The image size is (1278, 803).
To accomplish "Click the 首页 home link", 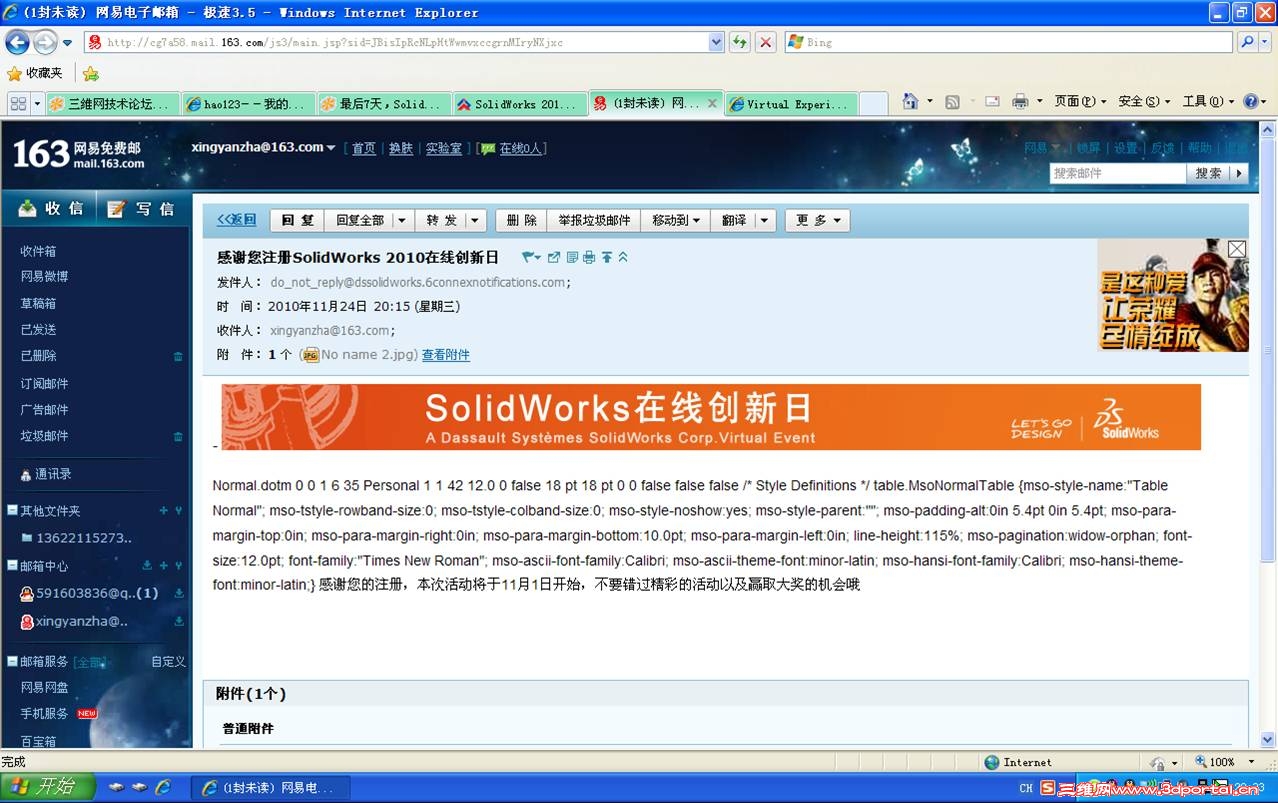I will [364, 148].
